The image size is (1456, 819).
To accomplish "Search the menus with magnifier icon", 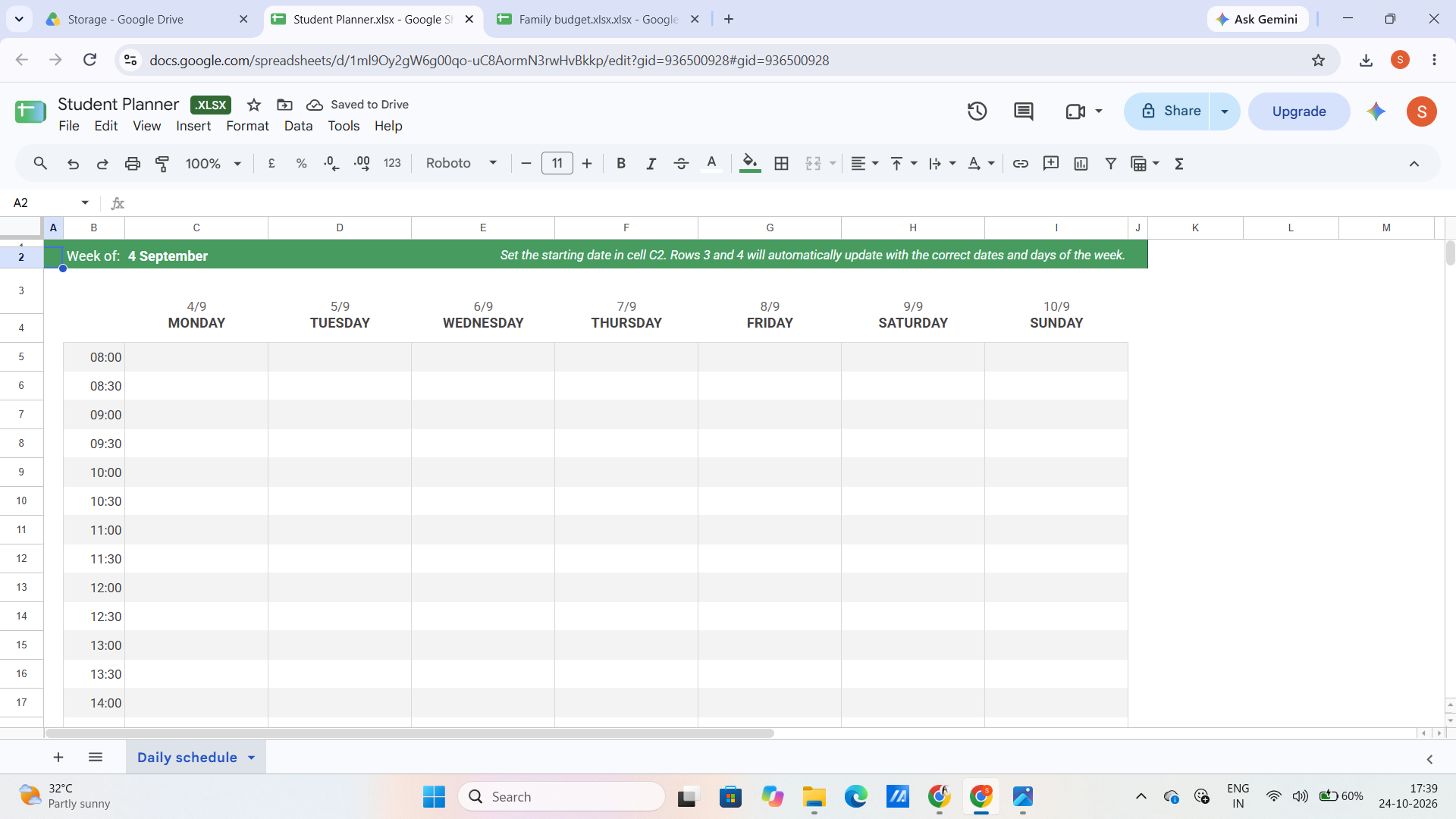I will tap(41, 164).
